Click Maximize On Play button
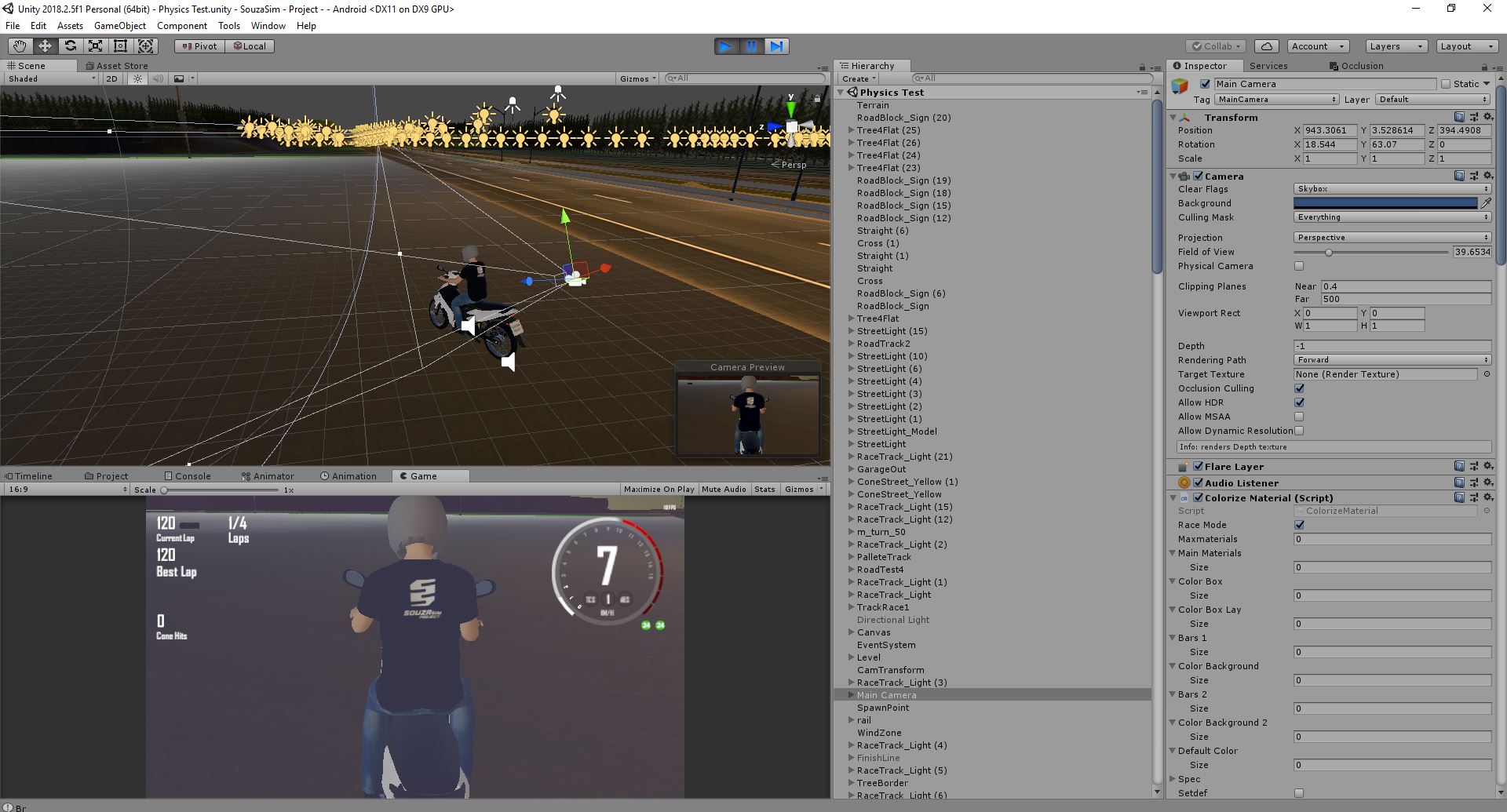Screen dimensions: 1507x812 pos(659,489)
